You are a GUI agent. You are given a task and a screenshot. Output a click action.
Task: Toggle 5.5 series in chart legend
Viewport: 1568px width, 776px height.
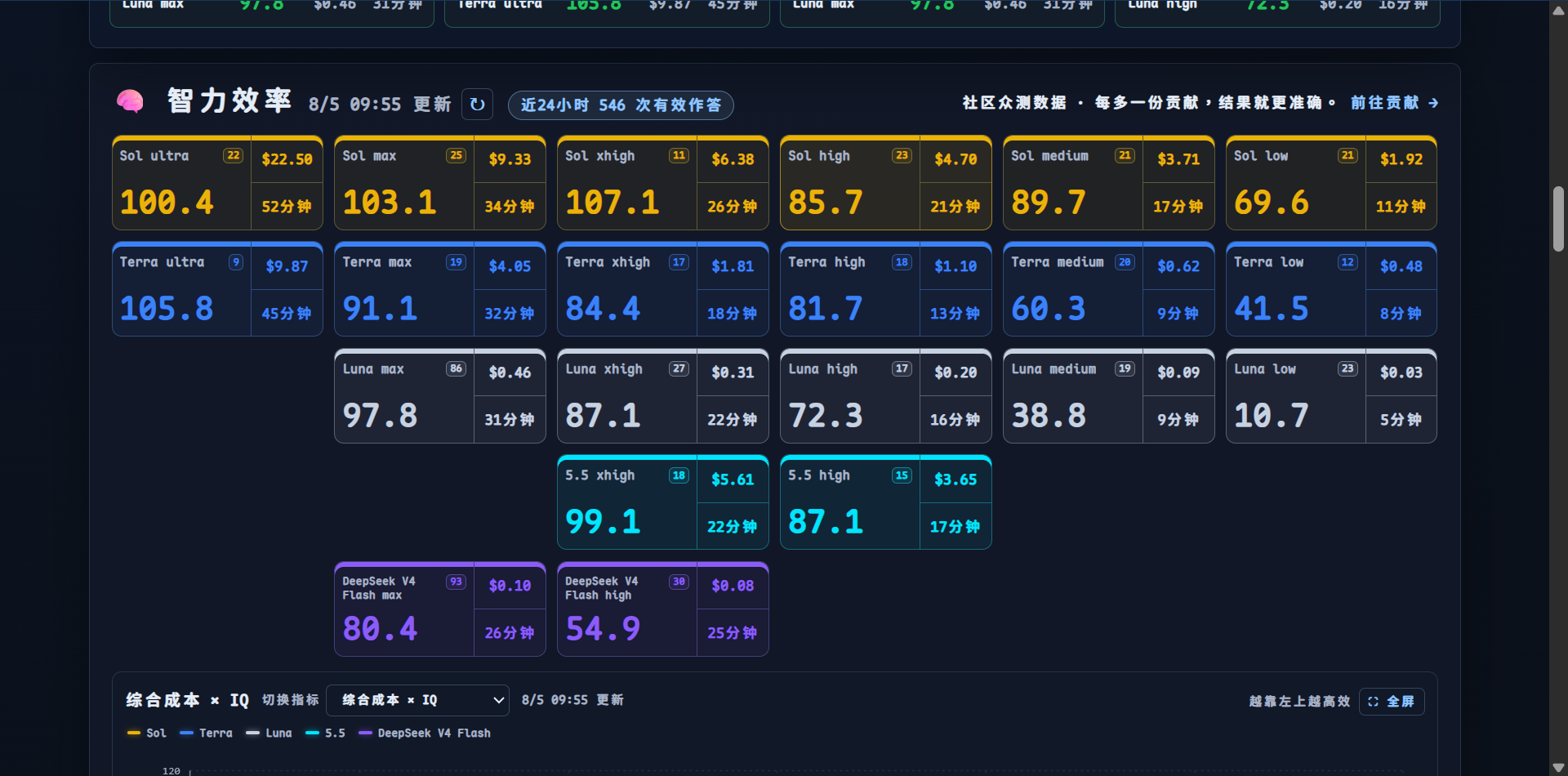pos(325,734)
